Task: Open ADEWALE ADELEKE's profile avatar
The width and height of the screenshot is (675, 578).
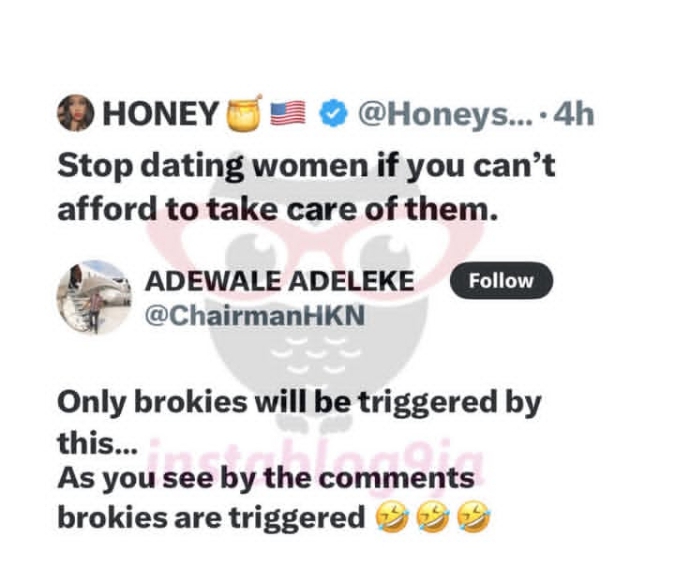Action: coord(94,297)
